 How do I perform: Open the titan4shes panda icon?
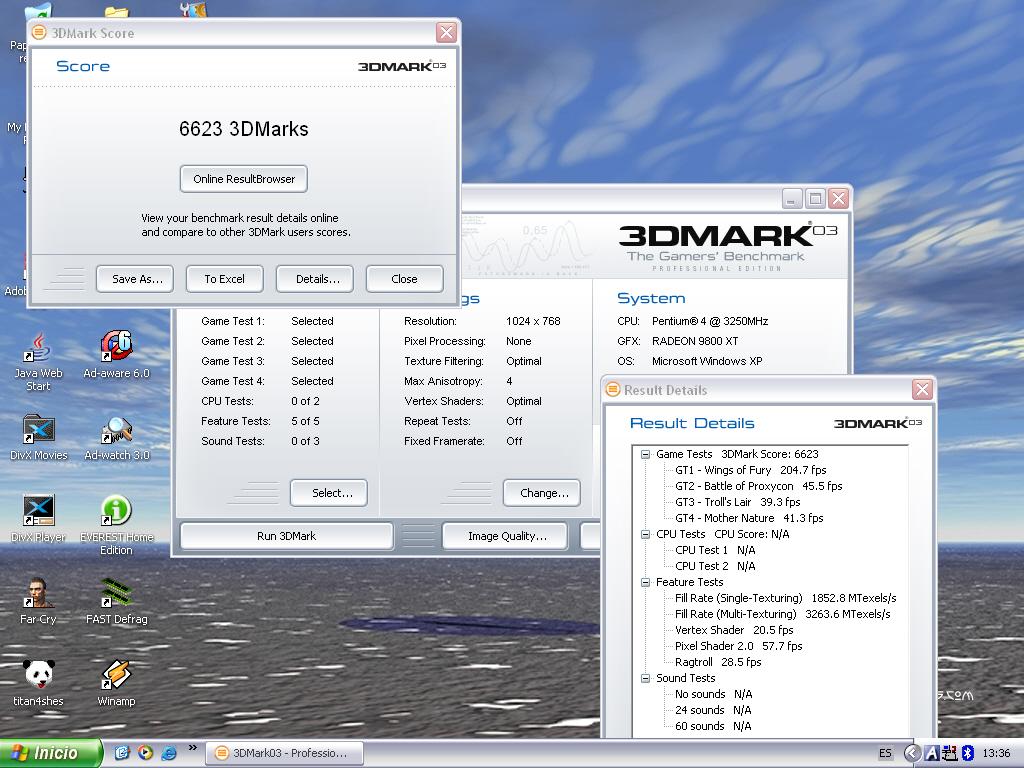click(38, 676)
